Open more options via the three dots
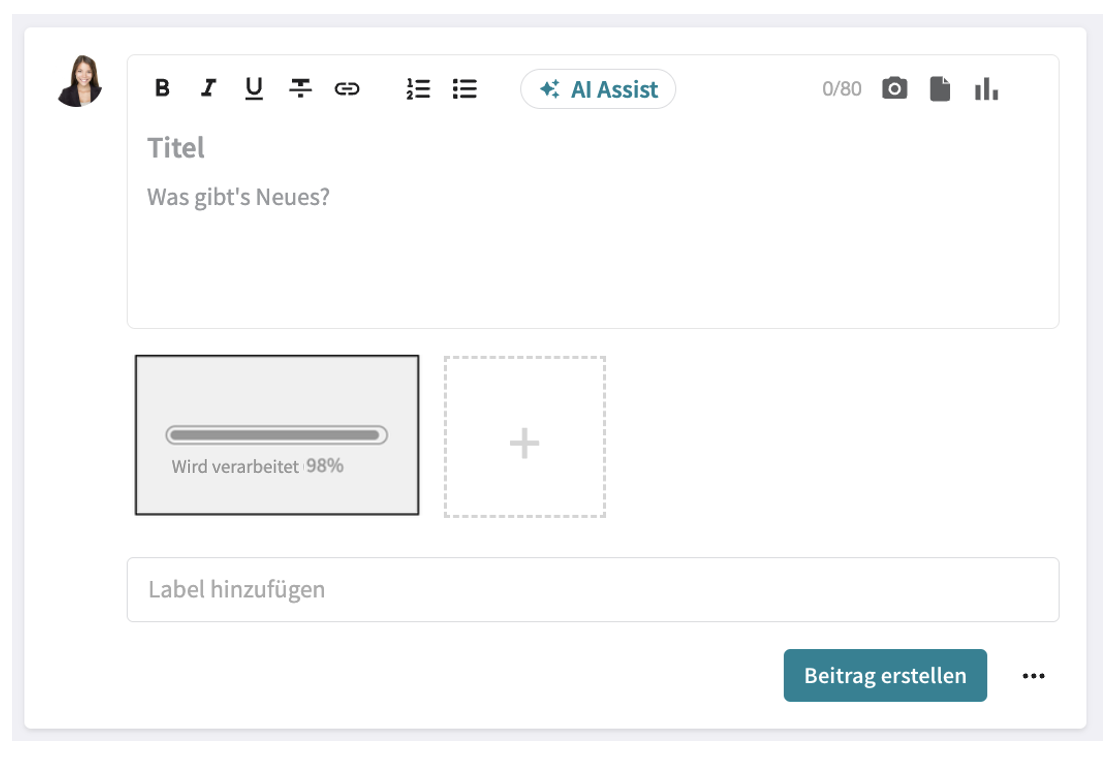The width and height of the screenshot is (1118, 760). tap(1034, 675)
